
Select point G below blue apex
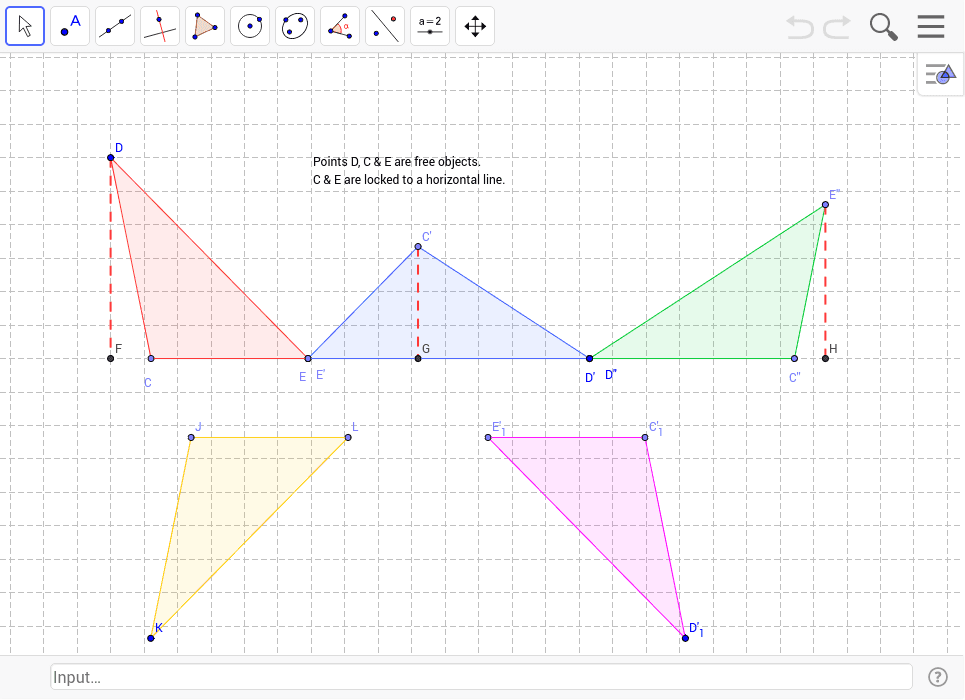[x=418, y=358]
